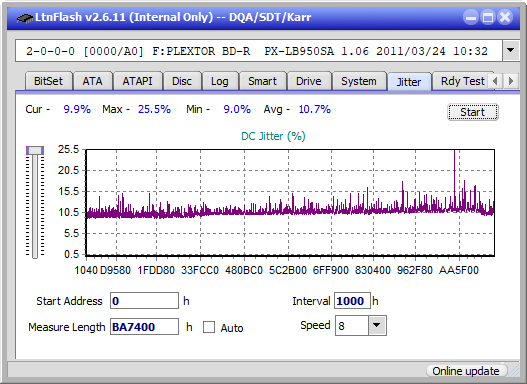
Task: Click the Min value 9.0%
Action: point(237,109)
